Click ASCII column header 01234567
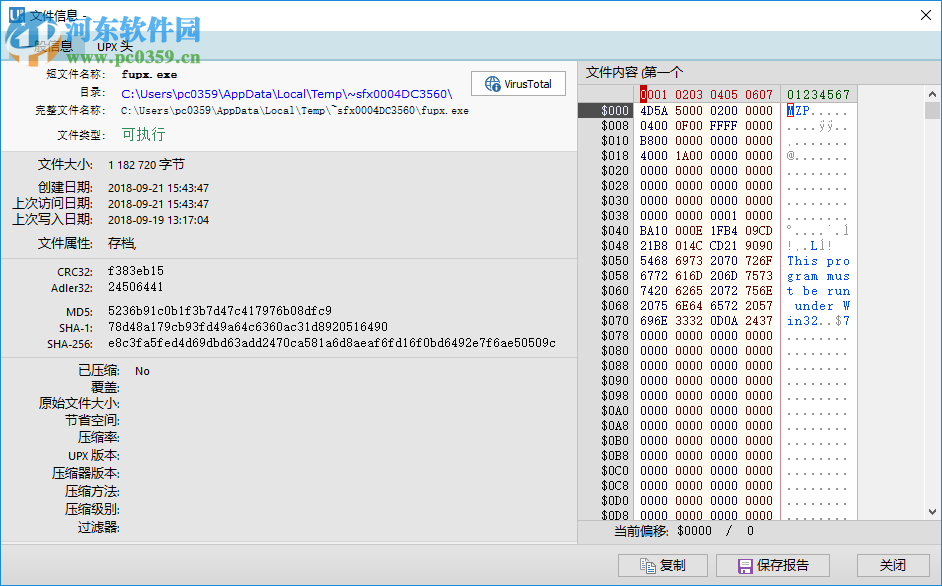942x586 pixels. [818, 94]
